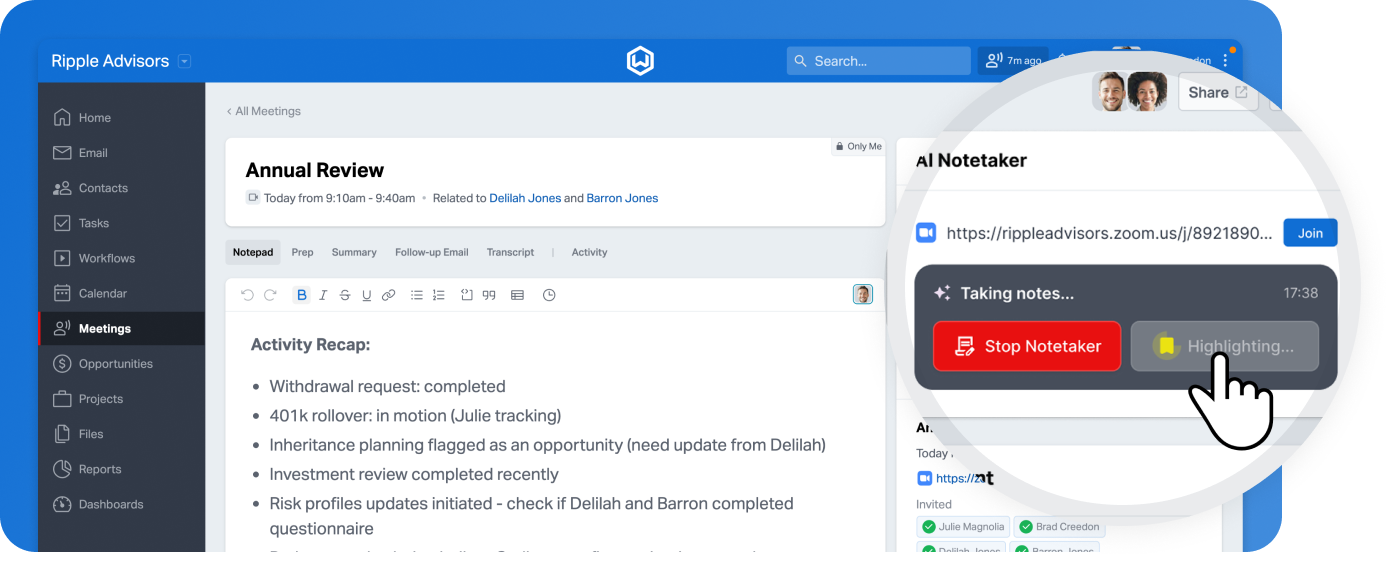Switch to the Notepad tab
This screenshot has width=1393, height=575.
coord(253,252)
